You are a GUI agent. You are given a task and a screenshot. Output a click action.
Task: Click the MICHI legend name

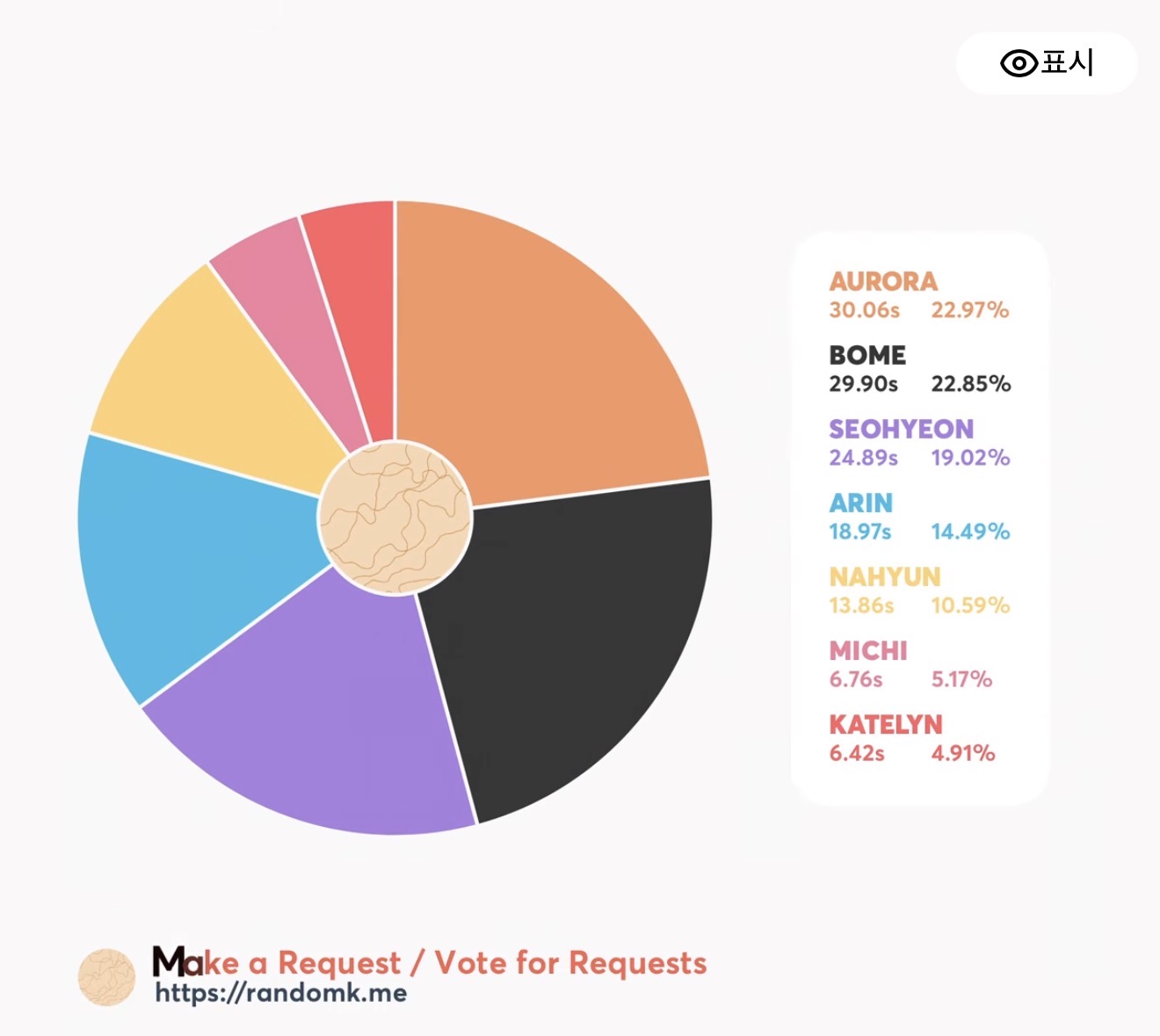click(868, 650)
